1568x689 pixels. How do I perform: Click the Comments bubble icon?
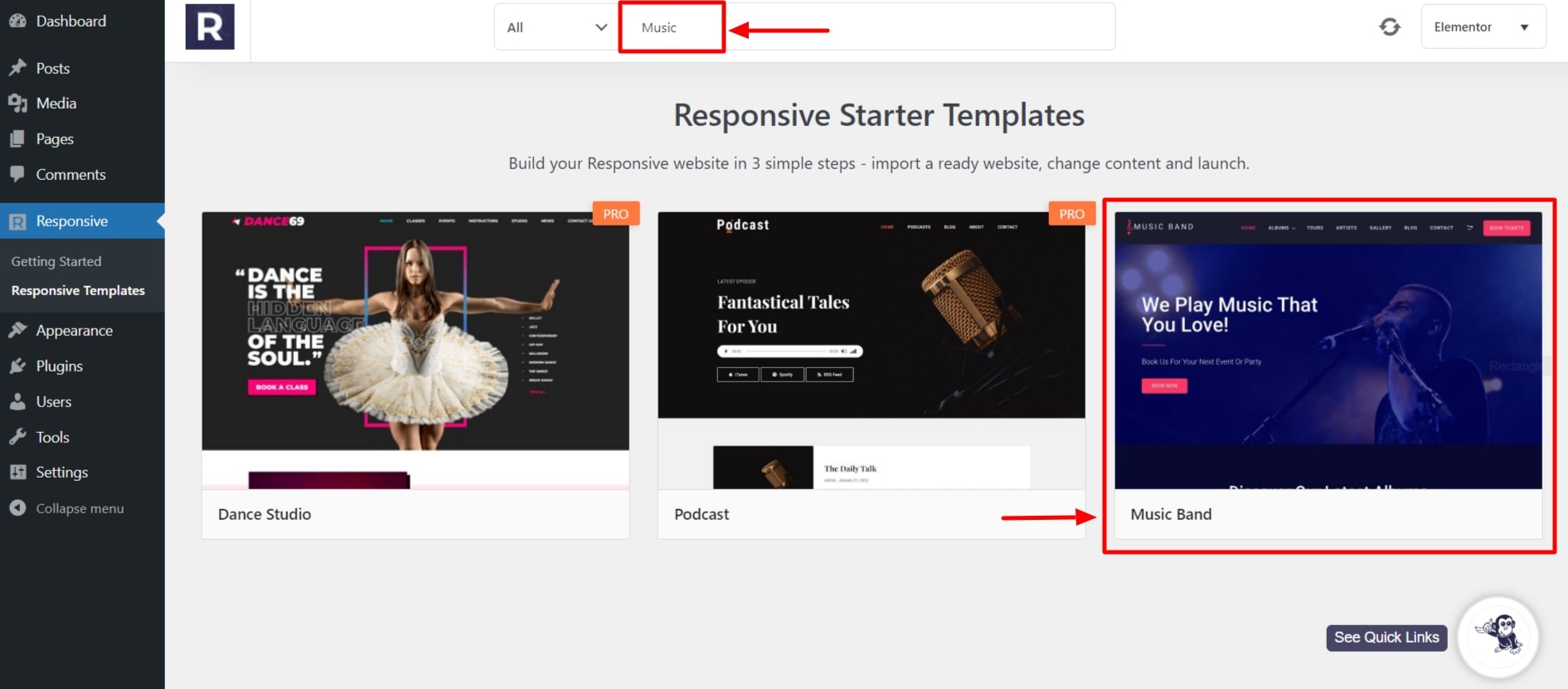coord(17,174)
